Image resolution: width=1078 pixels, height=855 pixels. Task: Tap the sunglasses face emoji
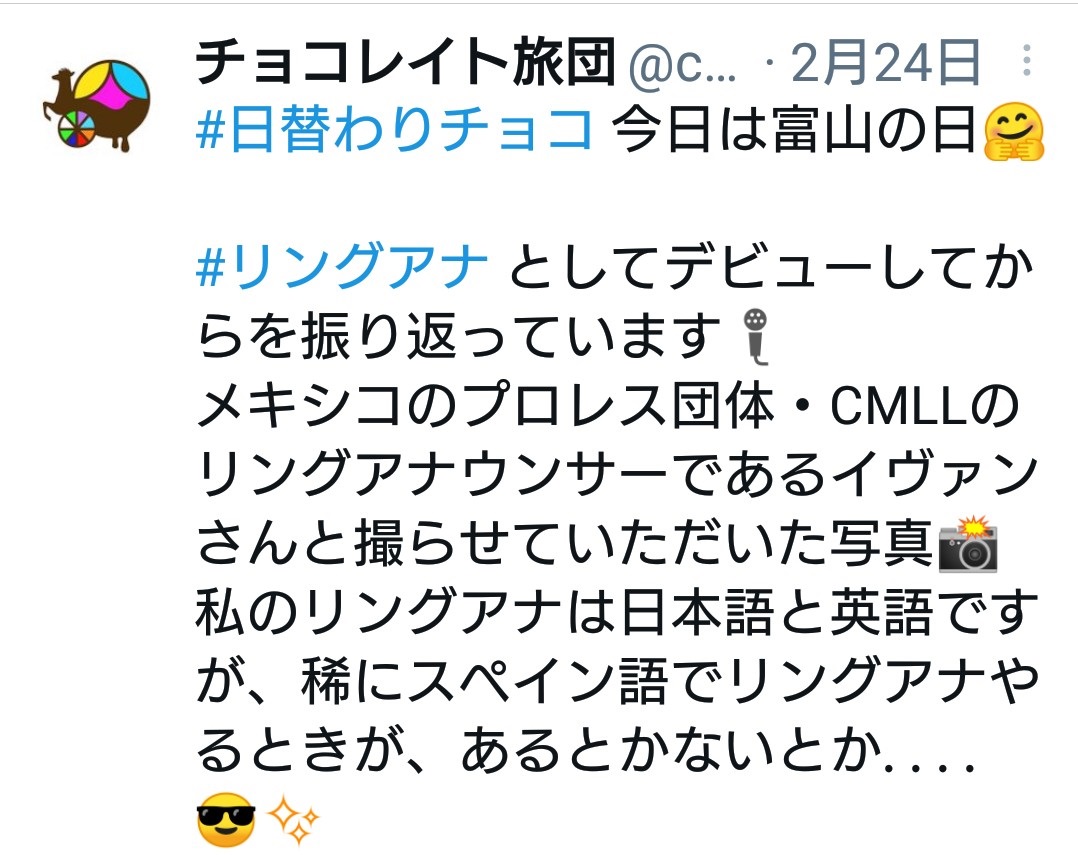tap(226, 819)
